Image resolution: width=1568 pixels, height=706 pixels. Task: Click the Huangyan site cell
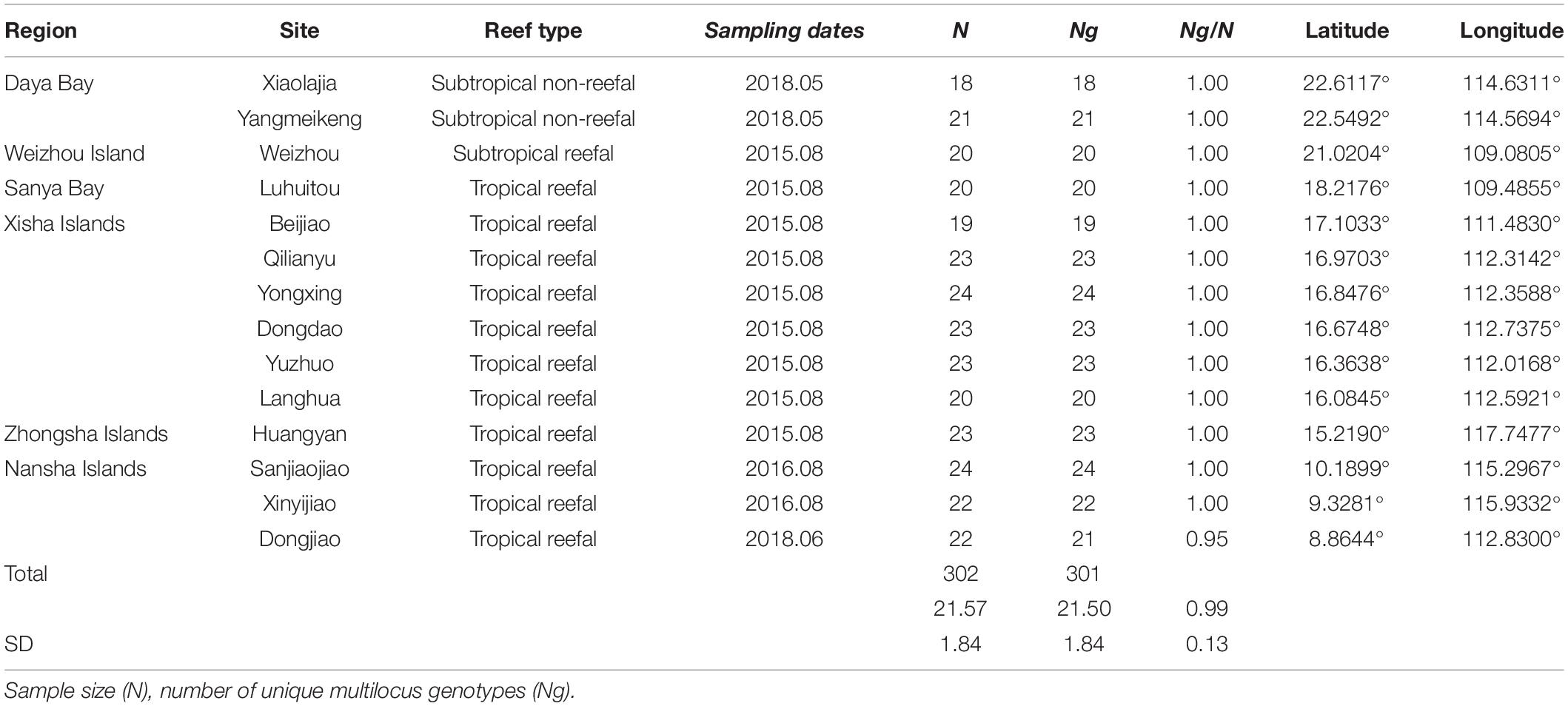[x=299, y=434]
